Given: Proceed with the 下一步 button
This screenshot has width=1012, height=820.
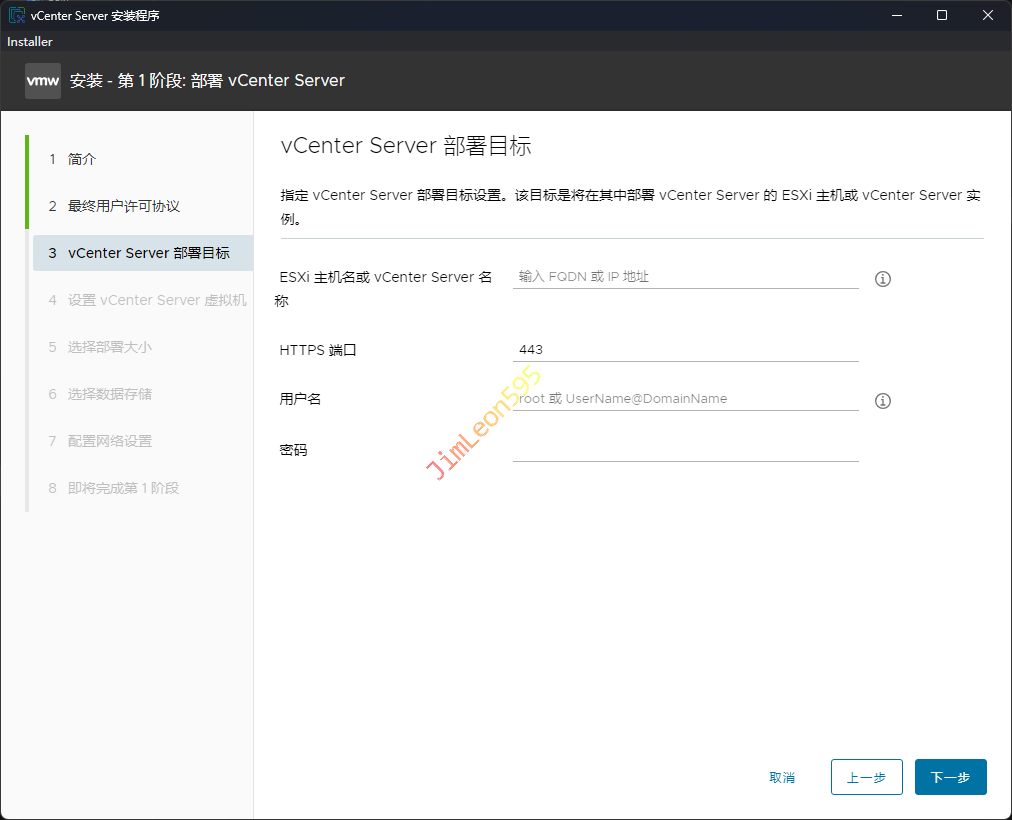Looking at the screenshot, I should [950, 777].
